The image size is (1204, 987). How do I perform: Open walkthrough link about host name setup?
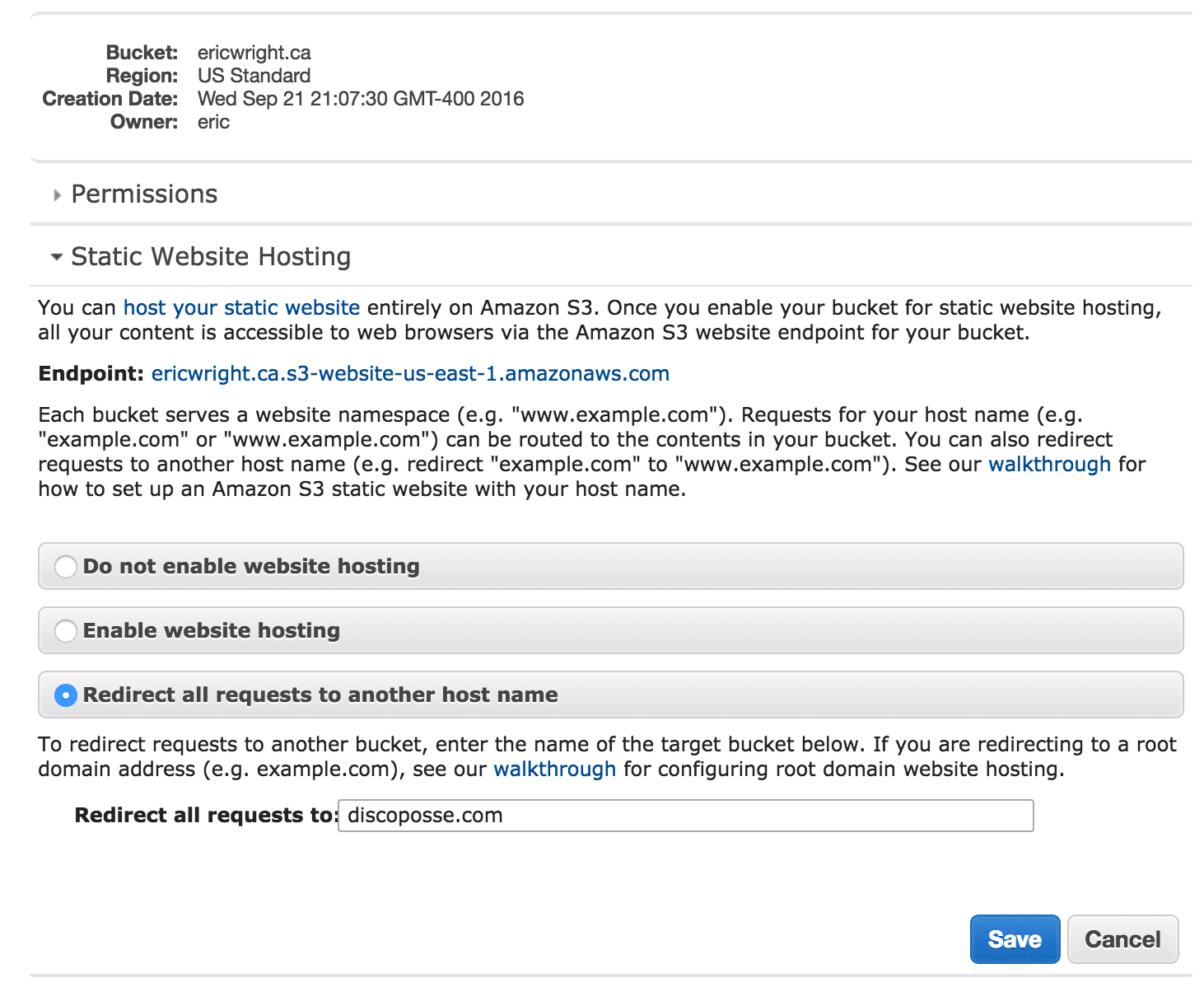click(1049, 465)
